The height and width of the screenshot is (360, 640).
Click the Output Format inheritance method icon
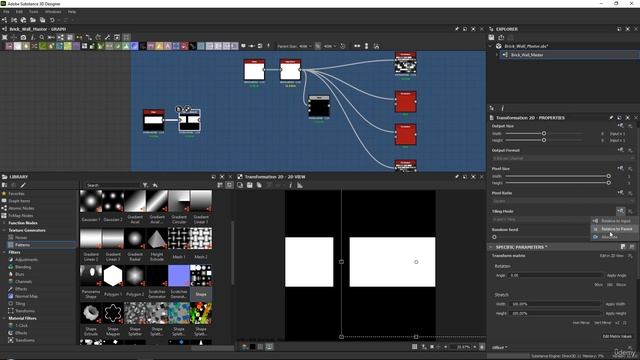(620, 150)
